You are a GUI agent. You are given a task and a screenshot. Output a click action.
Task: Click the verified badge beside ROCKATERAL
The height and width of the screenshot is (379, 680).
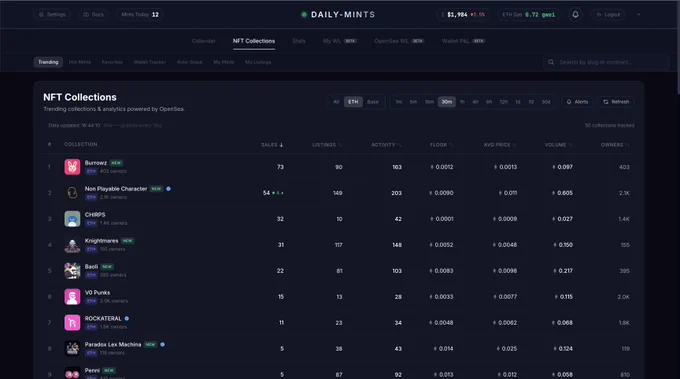[127, 318]
